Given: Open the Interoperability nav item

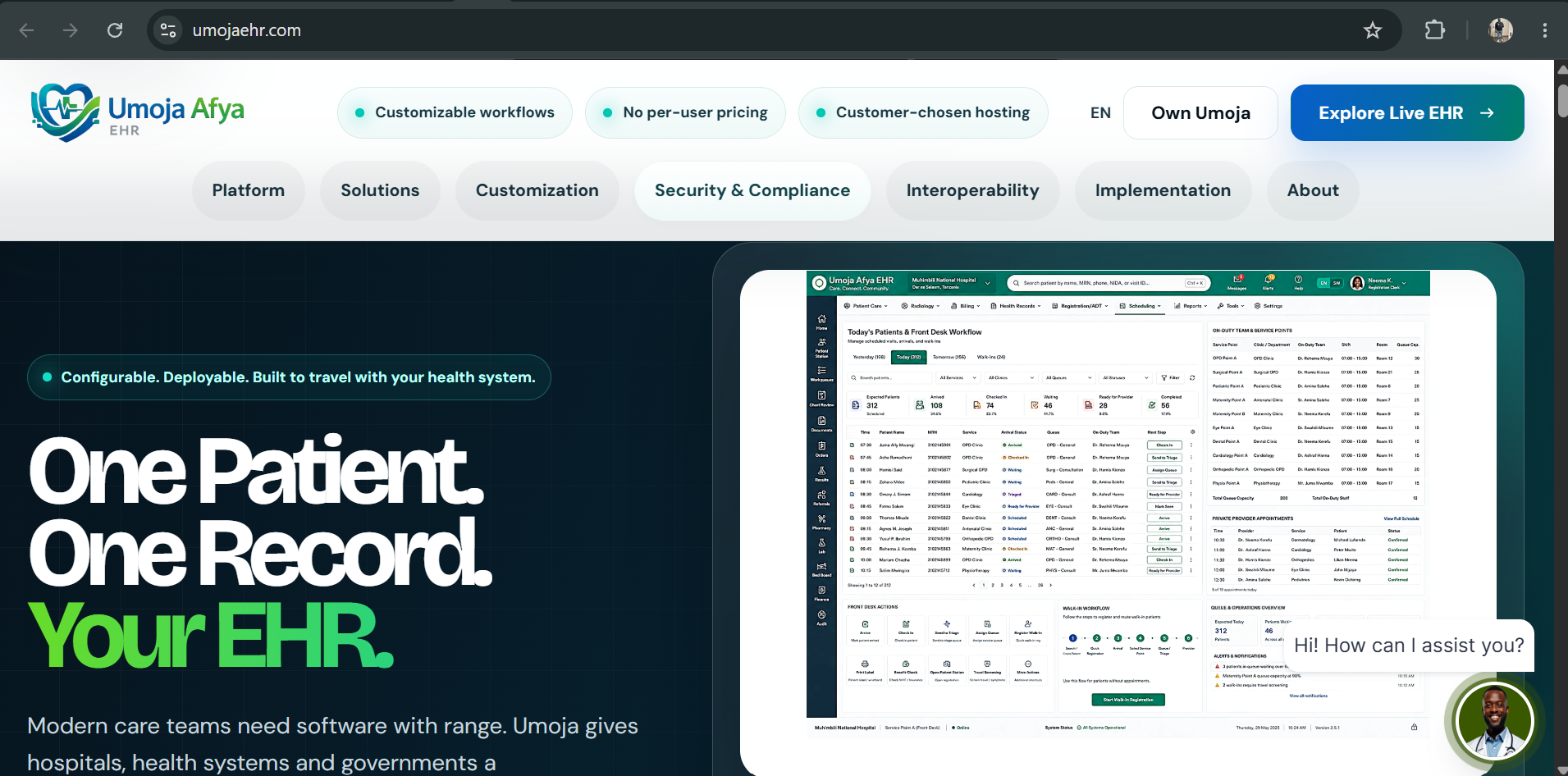Looking at the screenshot, I should [972, 190].
